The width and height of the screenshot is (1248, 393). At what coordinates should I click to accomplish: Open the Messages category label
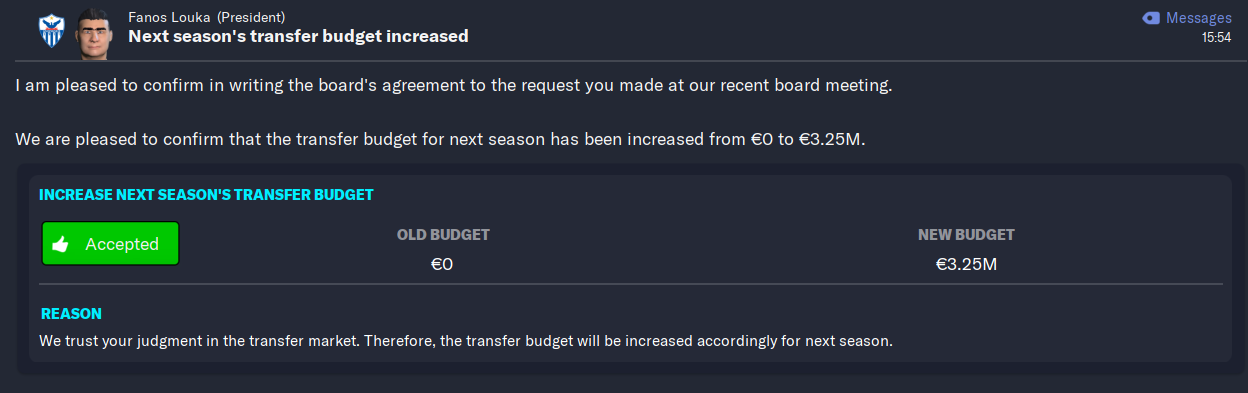(1198, 18)
